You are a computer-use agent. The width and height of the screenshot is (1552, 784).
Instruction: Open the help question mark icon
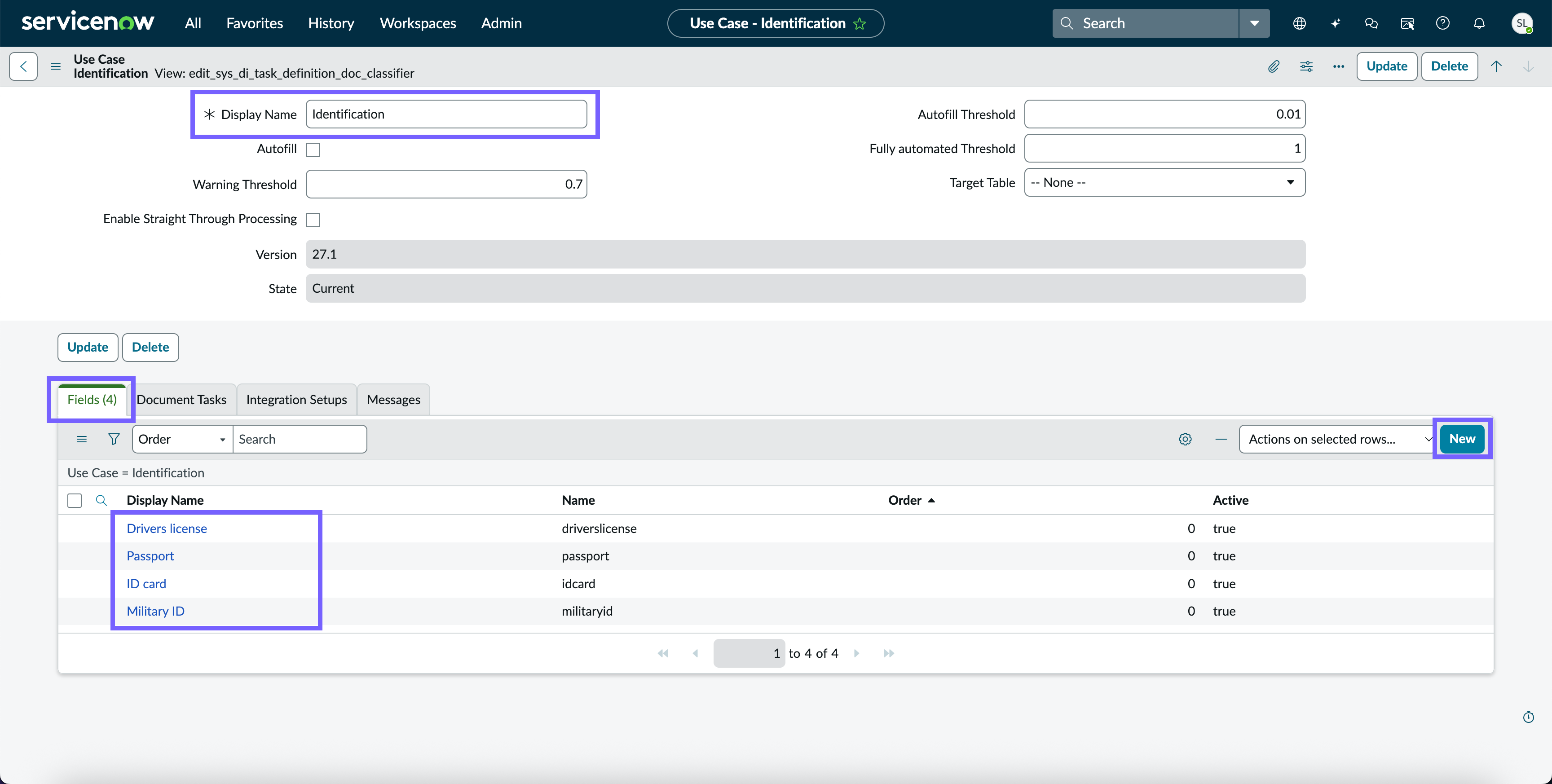pos(1443,23)
